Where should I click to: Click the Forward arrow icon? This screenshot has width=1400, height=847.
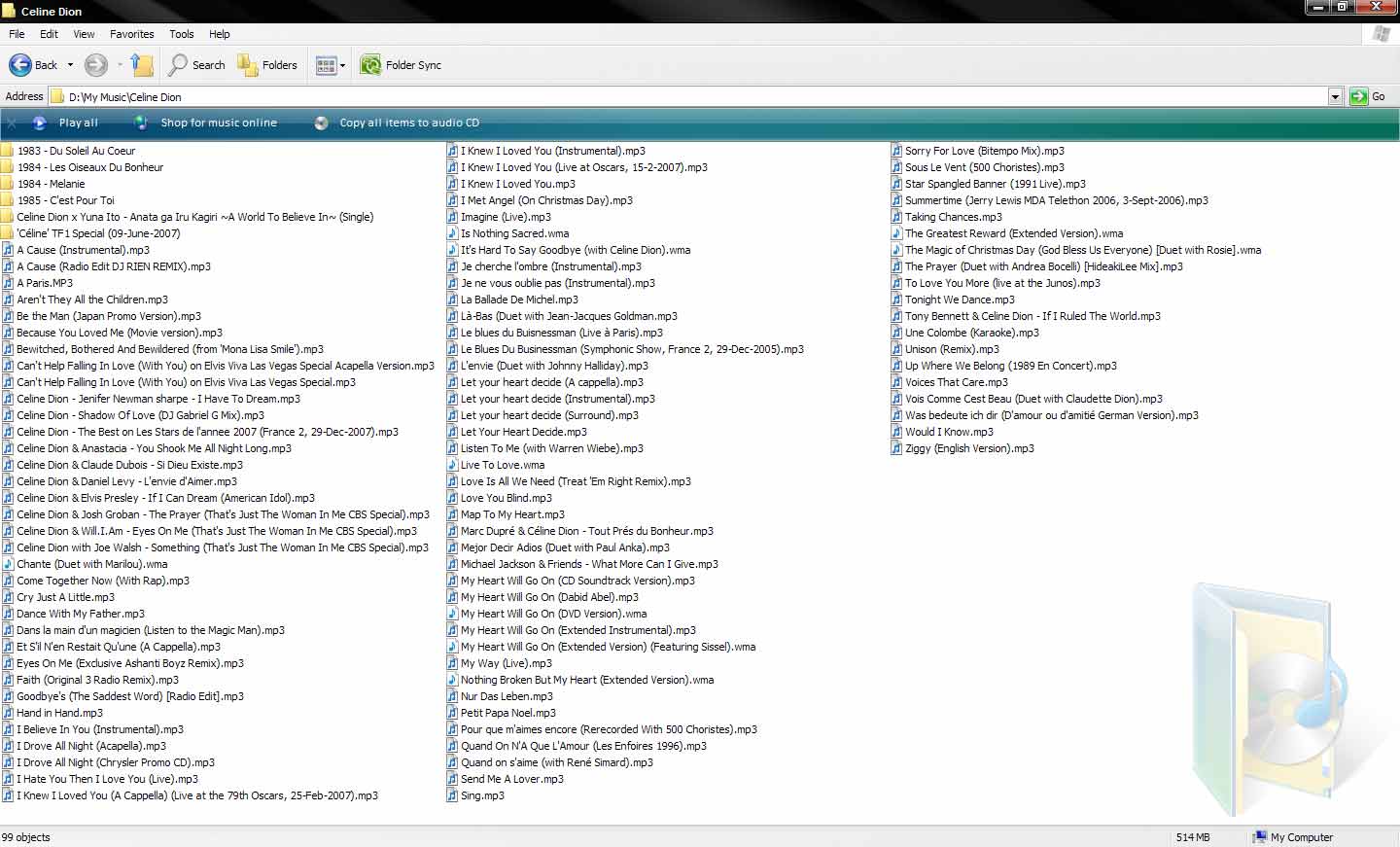coord(95,65)
